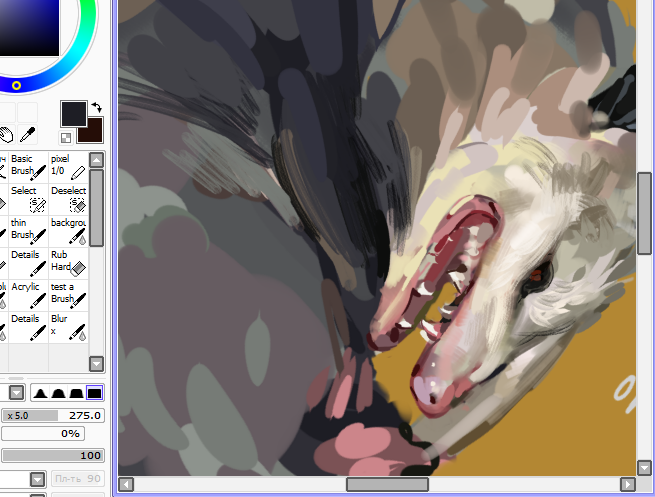Image resolution: width=655 pixels, height=497 pixels.
Task: Open the dropdown left of the edge shapes
Action: [x=16, y=393]
